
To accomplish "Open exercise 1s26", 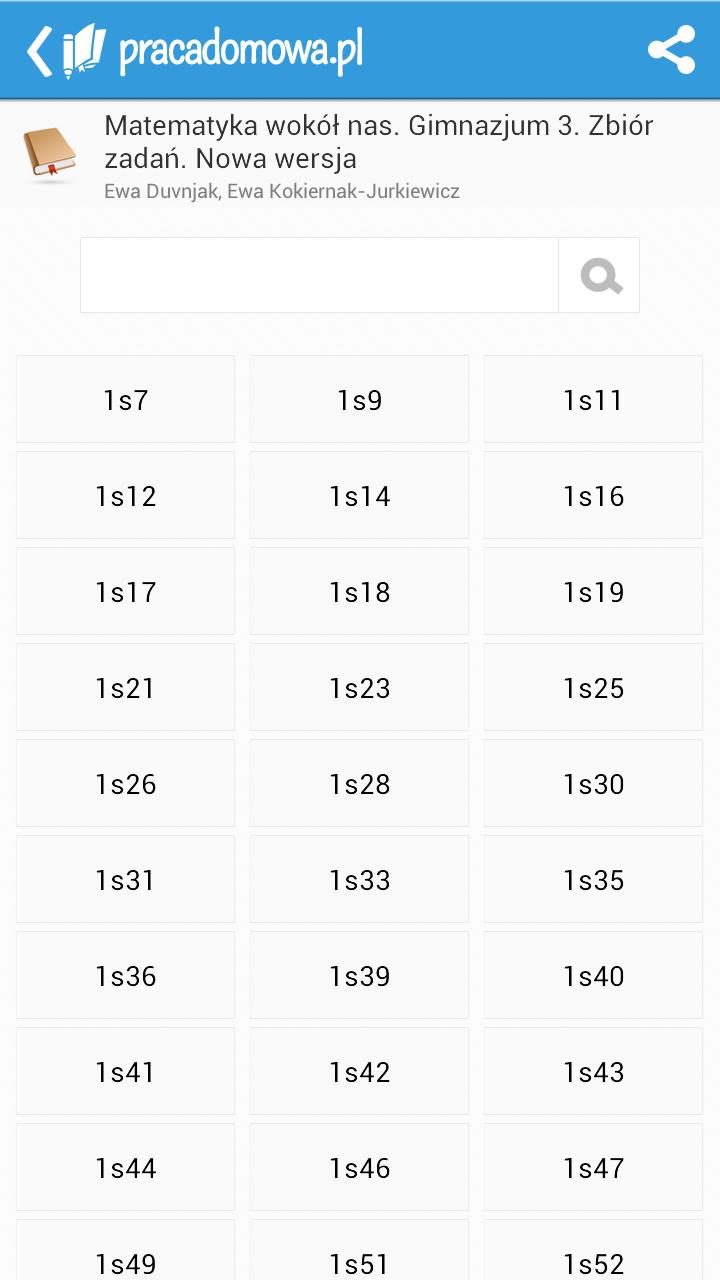I will pos(126,784).
